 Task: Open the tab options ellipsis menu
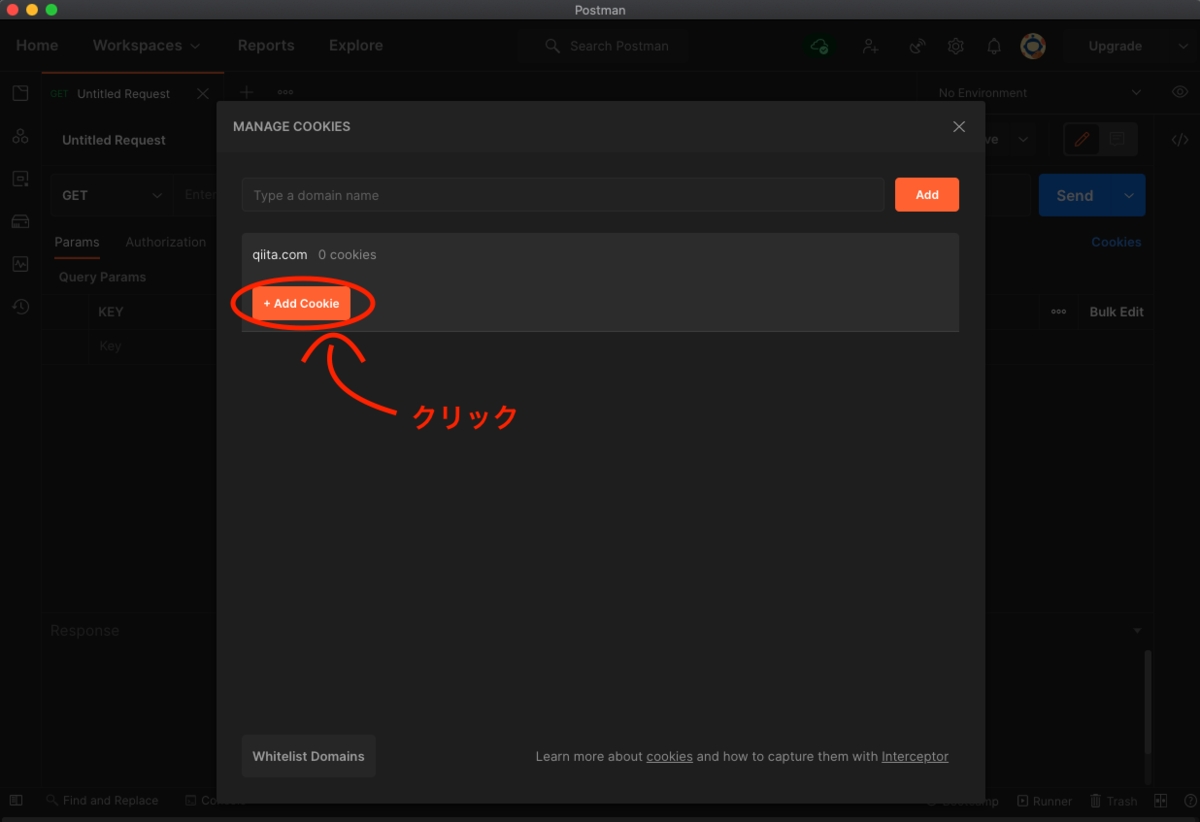coord(285,92)
